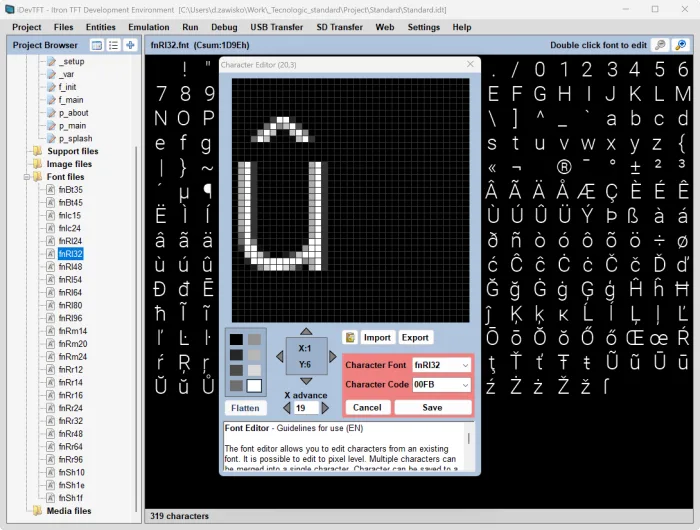Screen dimensions: 700x530
Task: Click the X advance value field
Action: pyautogui.click(x=306, y=408)
